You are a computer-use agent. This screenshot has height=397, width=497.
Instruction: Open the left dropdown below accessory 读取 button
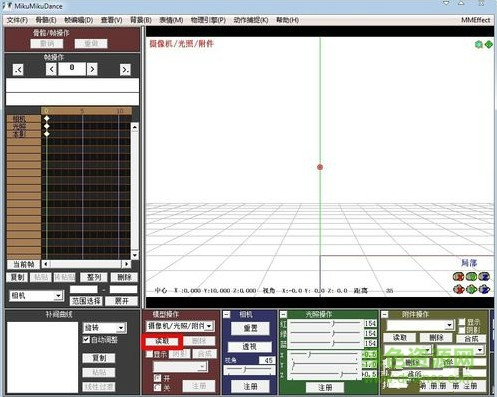pyautogui.click(x=428, y=350)
